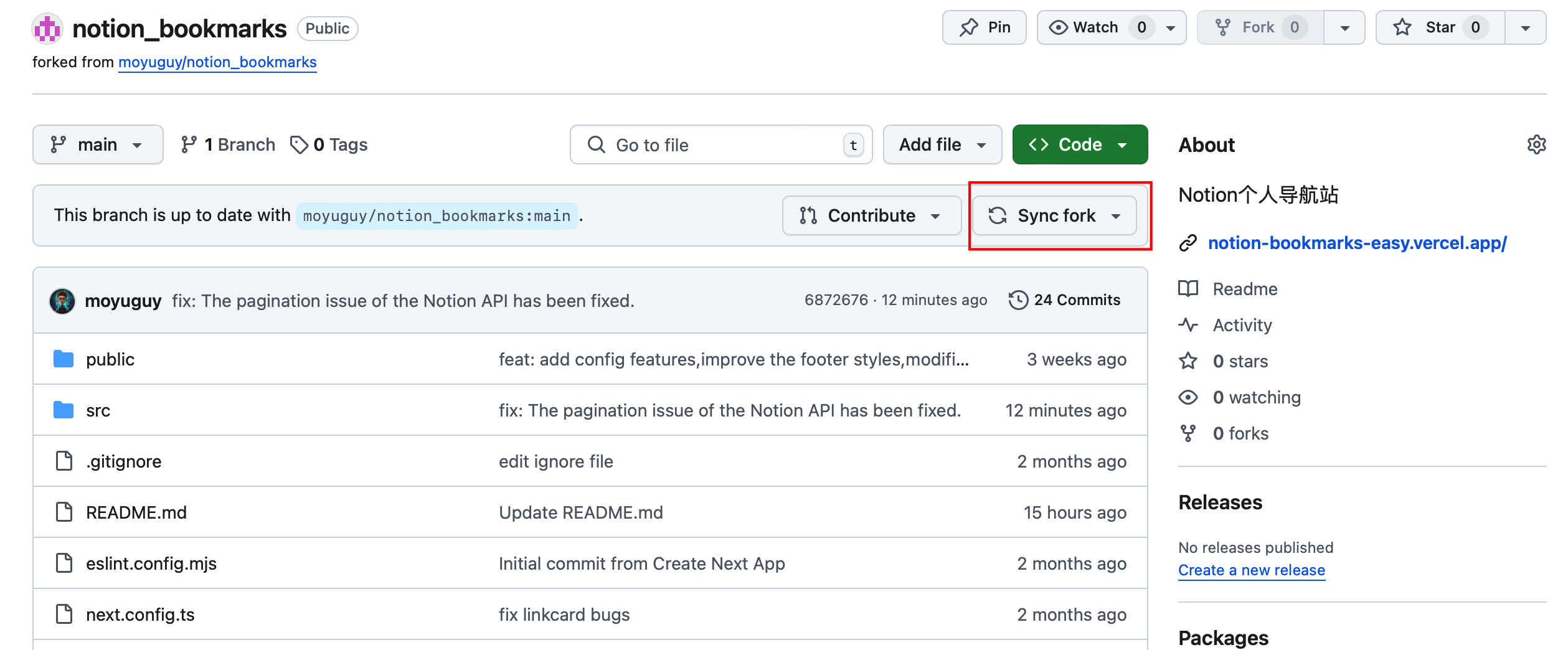This screenshot has width=1568, height=650.
Task: Open the 'Update README.md' commit
Action: point(581,512)
